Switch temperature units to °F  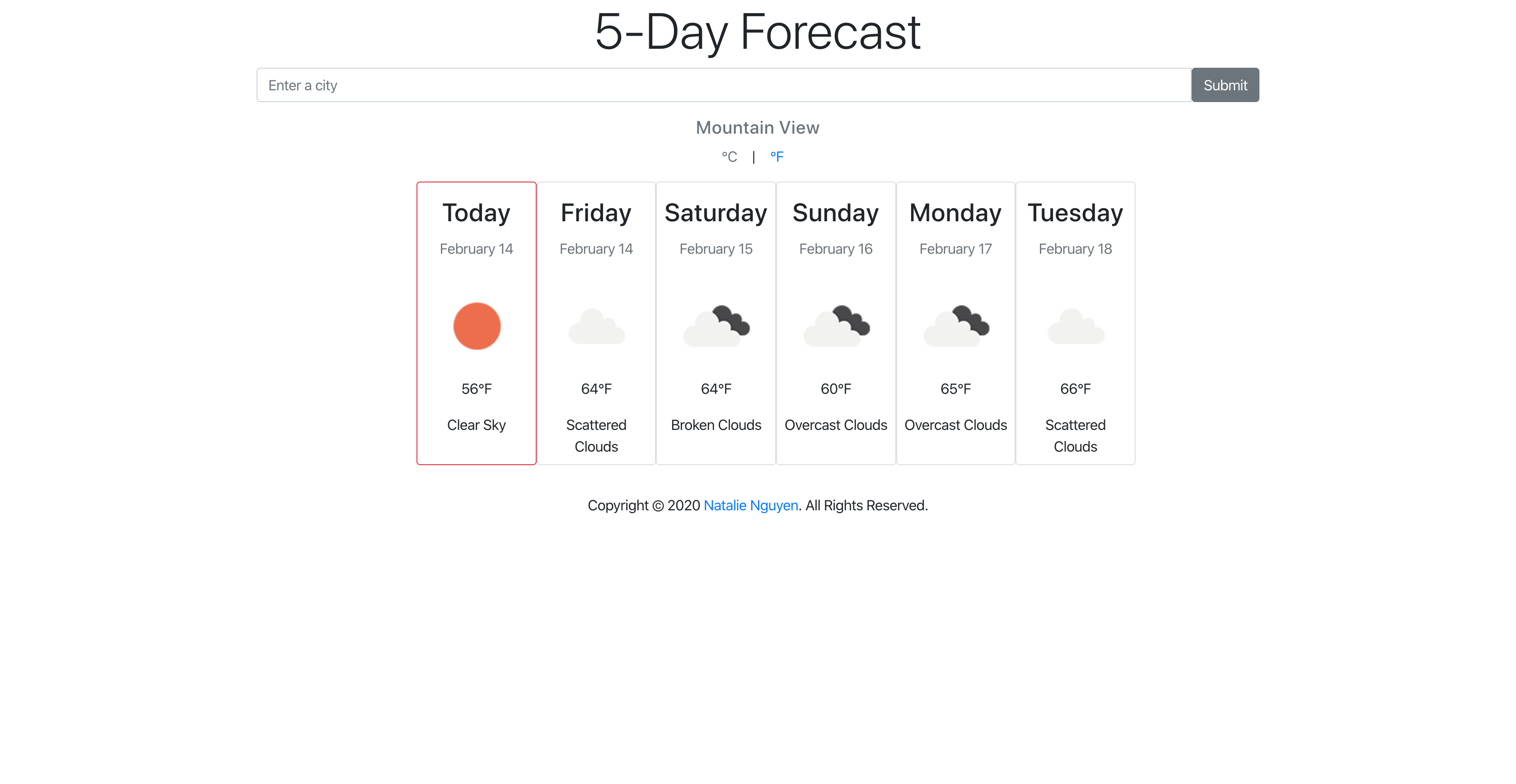tap(777, 157)
